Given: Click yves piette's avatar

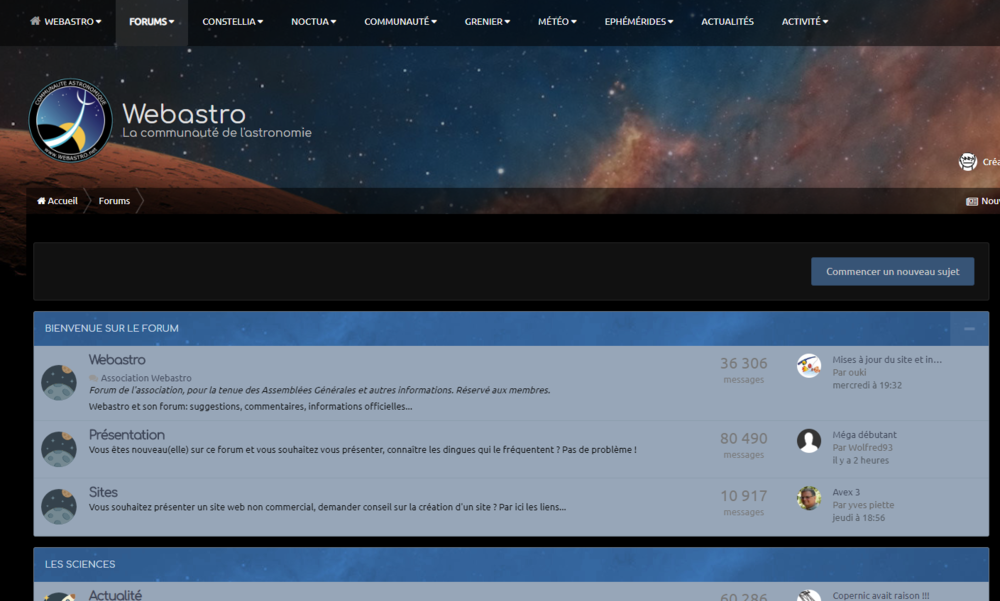Looking at the screenshot, I should coord(809,498).
